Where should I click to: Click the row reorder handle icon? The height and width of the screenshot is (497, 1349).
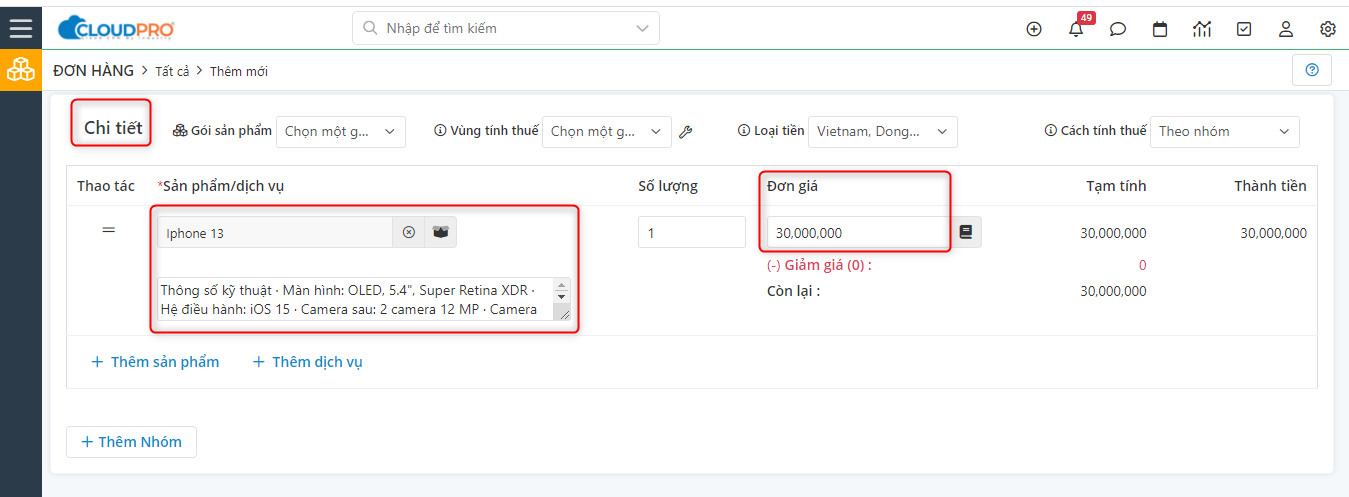(109, 230)
